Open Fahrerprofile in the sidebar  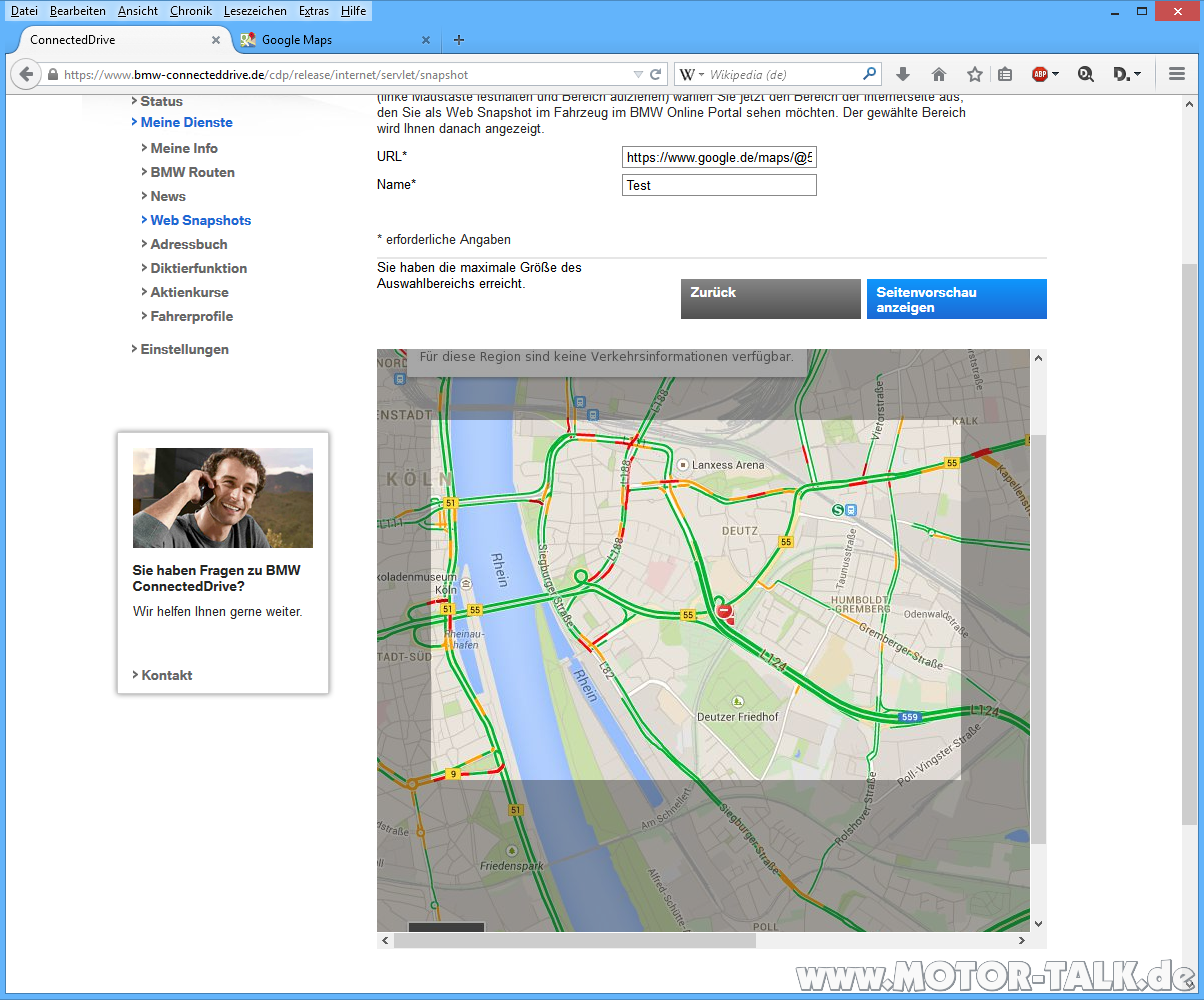click(191, 316)
